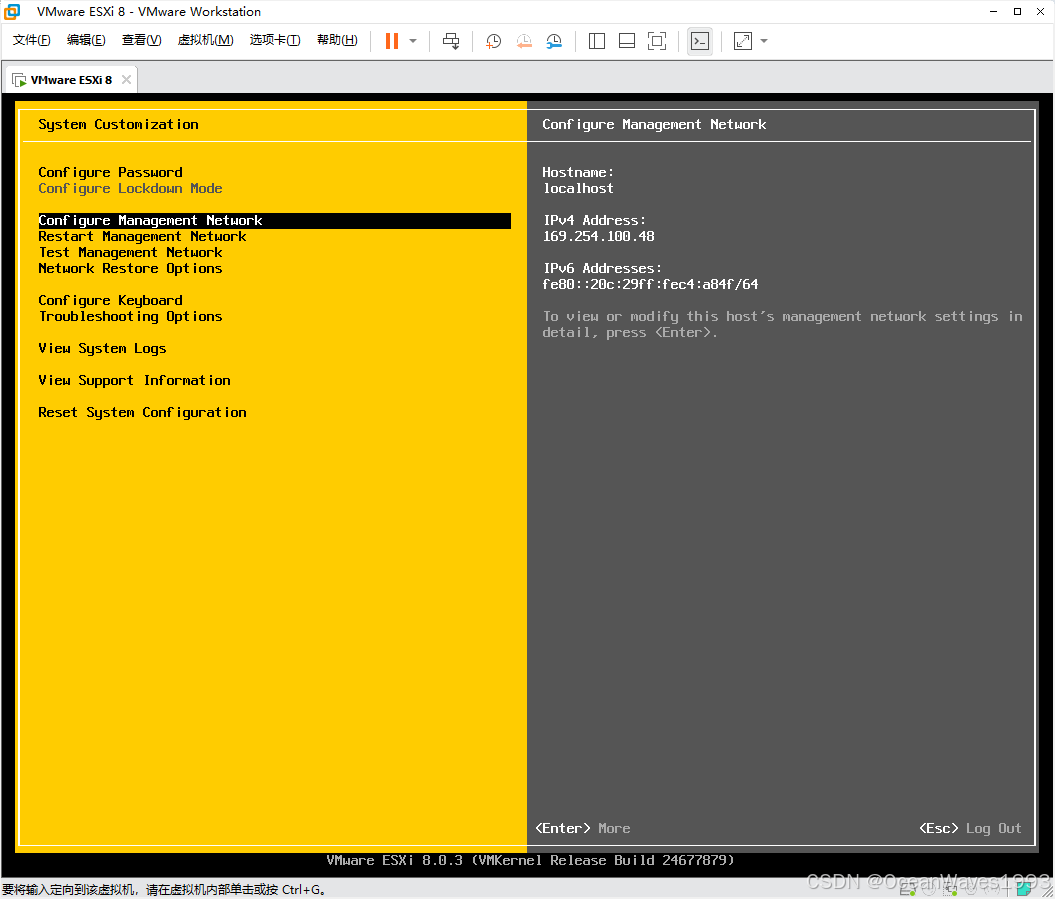Click the Ctrl+G input redirect status message

coord(164,890)
